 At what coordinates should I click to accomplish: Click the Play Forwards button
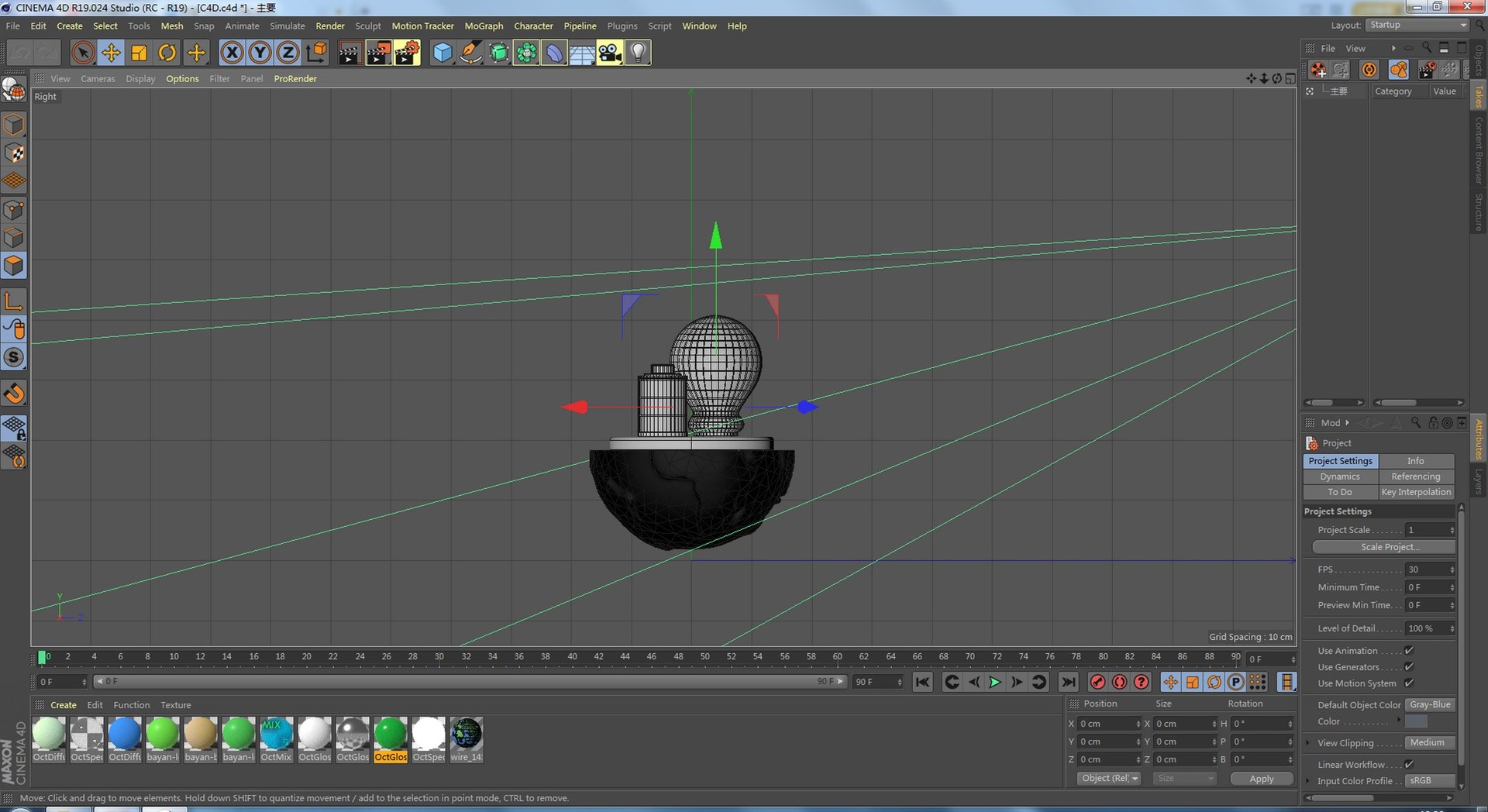[x=995, y=682]
